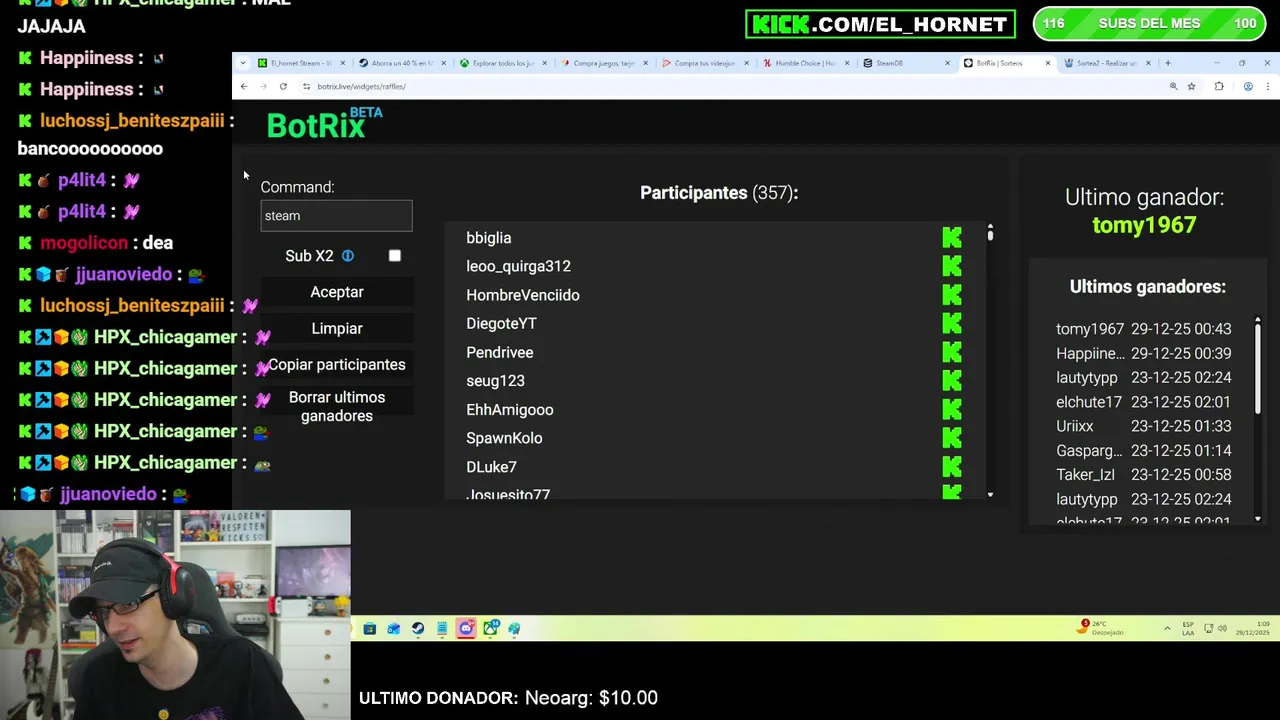Click winner row elchute17 23-12-25 02:01
Image resolution: width=1280 pixels, height=720 pixels.
click(1143, 402)
